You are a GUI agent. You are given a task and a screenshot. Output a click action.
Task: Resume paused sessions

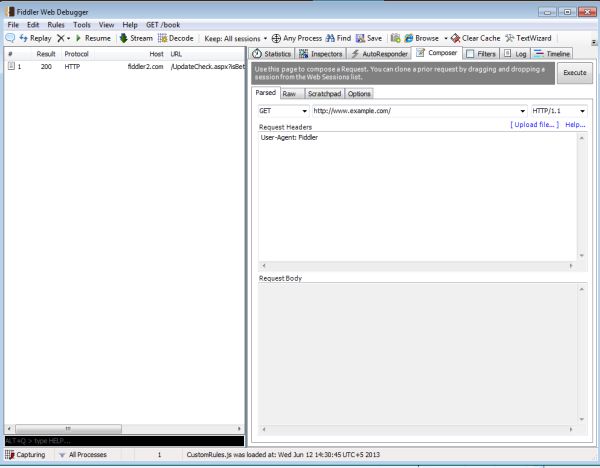coord(93,38)
